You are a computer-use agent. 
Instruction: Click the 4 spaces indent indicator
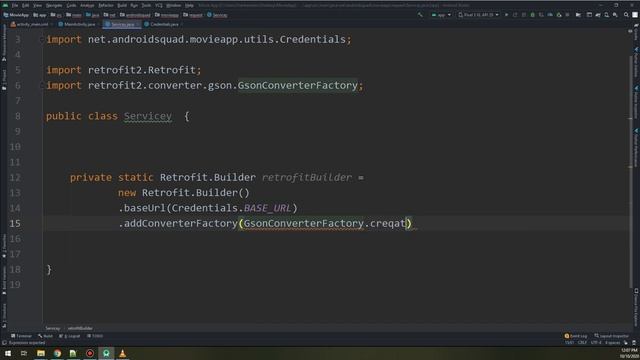pyautogui.click(x=612, y=343)
